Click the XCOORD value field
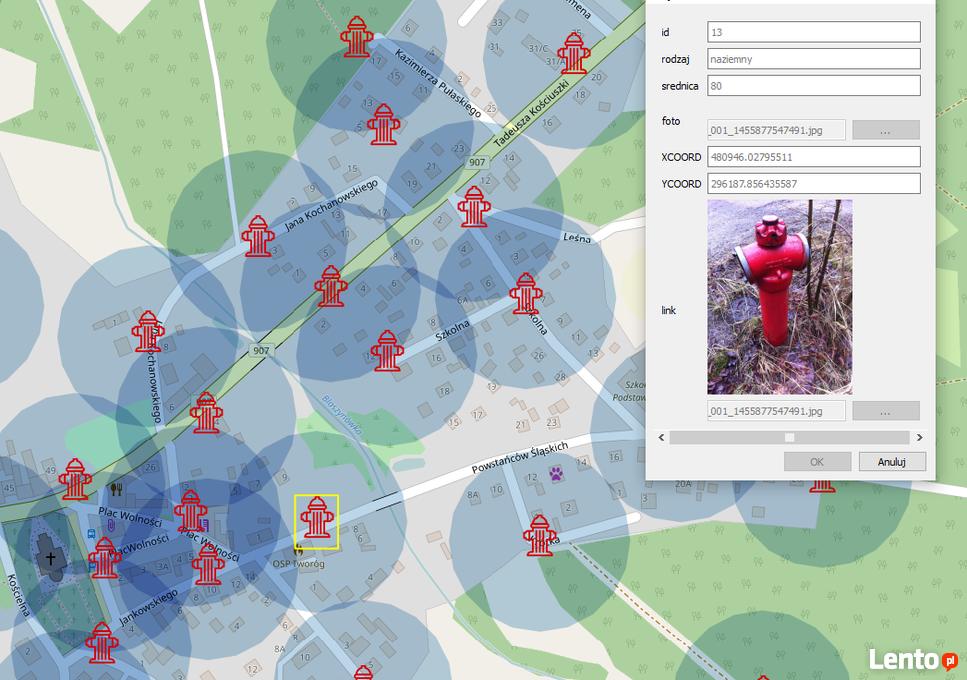Viewport: 967px width, 680px height. click(x=814, y=157)
